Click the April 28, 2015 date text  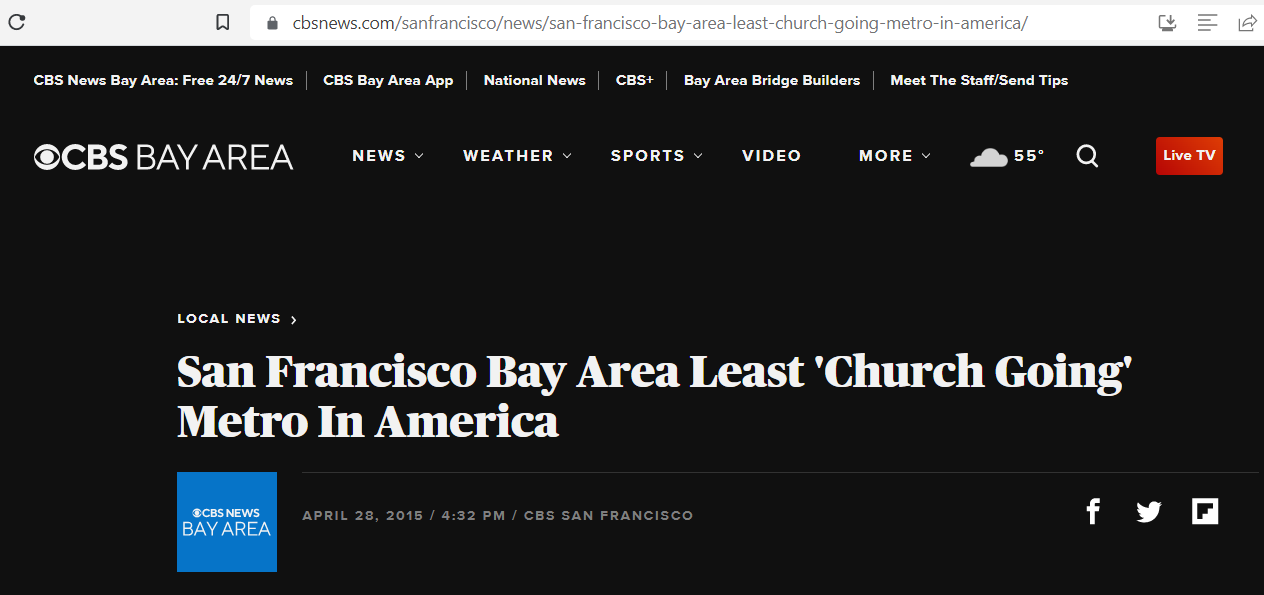point(363,516)
